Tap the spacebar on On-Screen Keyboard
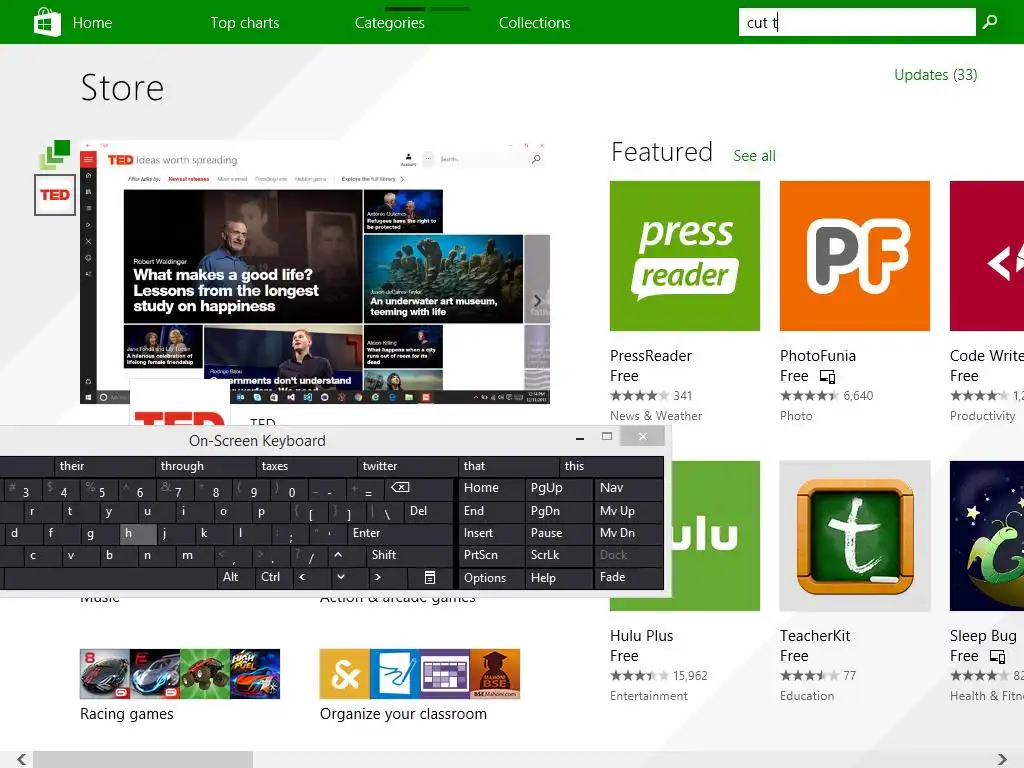 [110, 577]
